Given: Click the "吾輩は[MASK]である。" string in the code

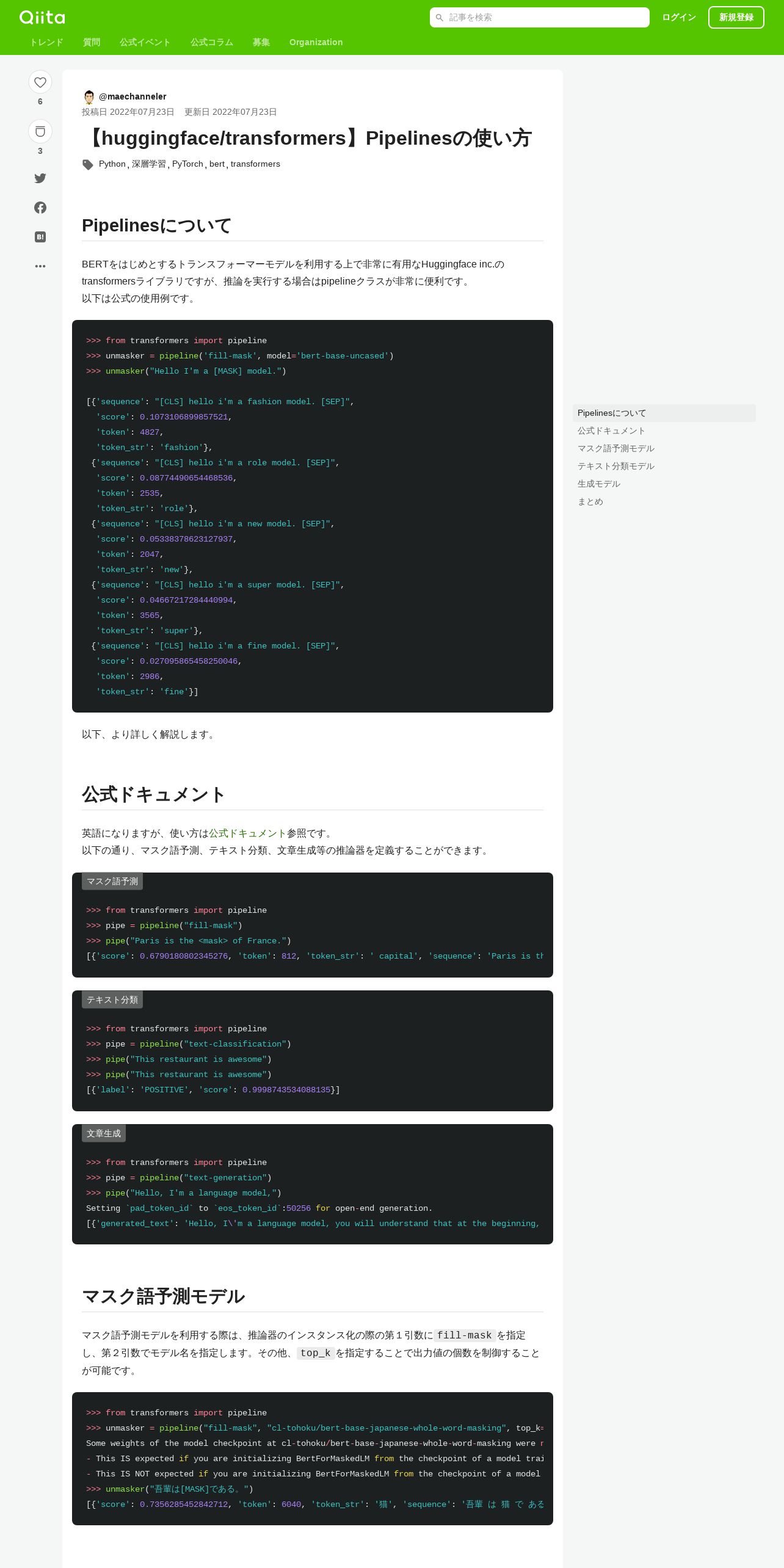Looking at the screenshot, I should pyautogui.click(x=199, y=1489).
